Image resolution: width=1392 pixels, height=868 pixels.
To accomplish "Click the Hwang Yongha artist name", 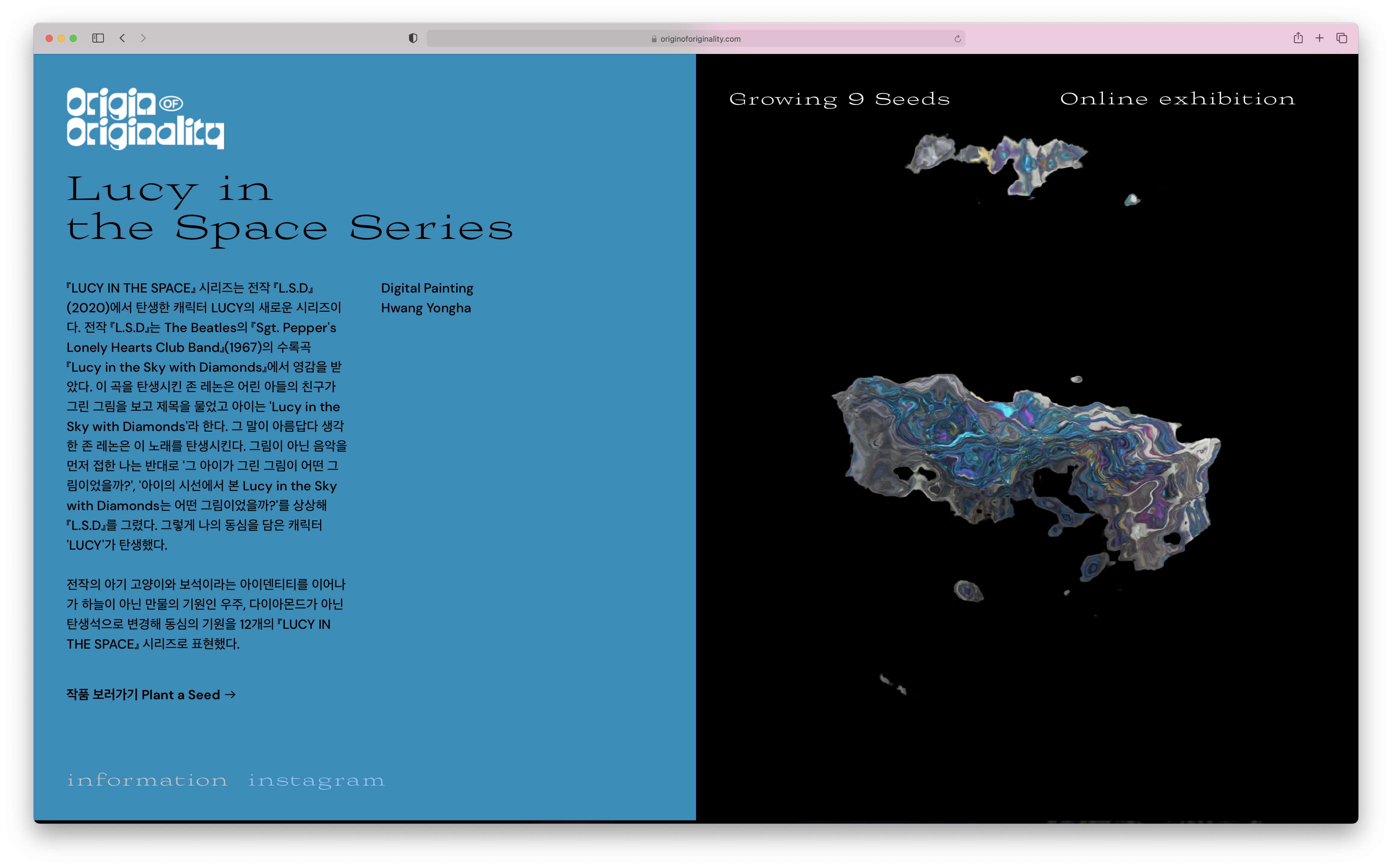I will tap(426, 308).
